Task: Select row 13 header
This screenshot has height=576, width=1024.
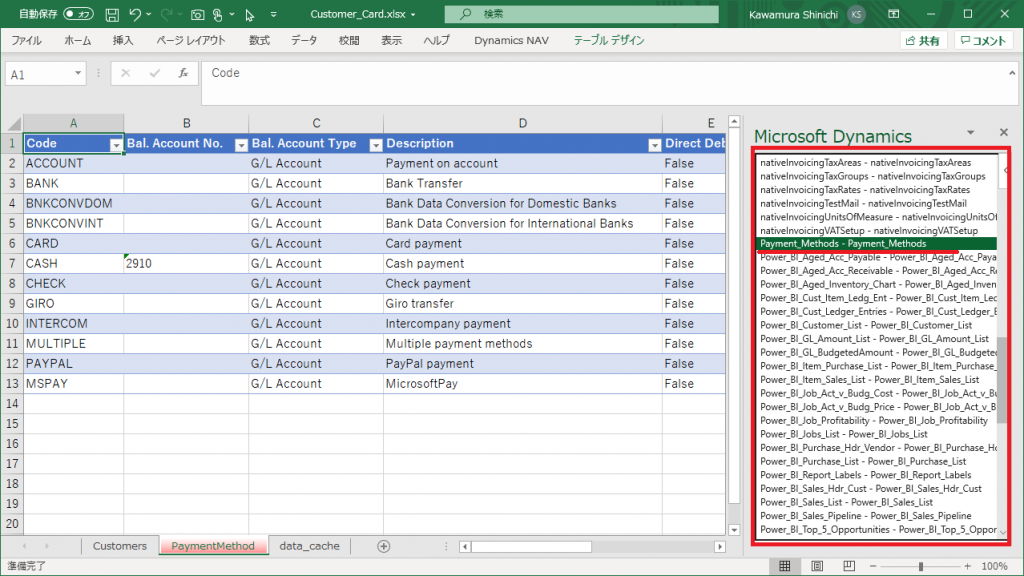Action: (x=12, y=383)
